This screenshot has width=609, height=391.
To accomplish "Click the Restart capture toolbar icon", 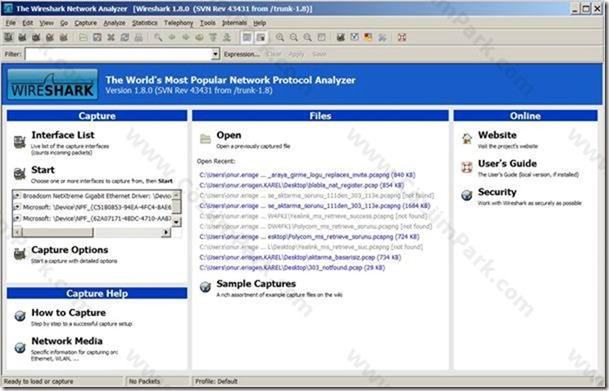I will tap(63, 37).
